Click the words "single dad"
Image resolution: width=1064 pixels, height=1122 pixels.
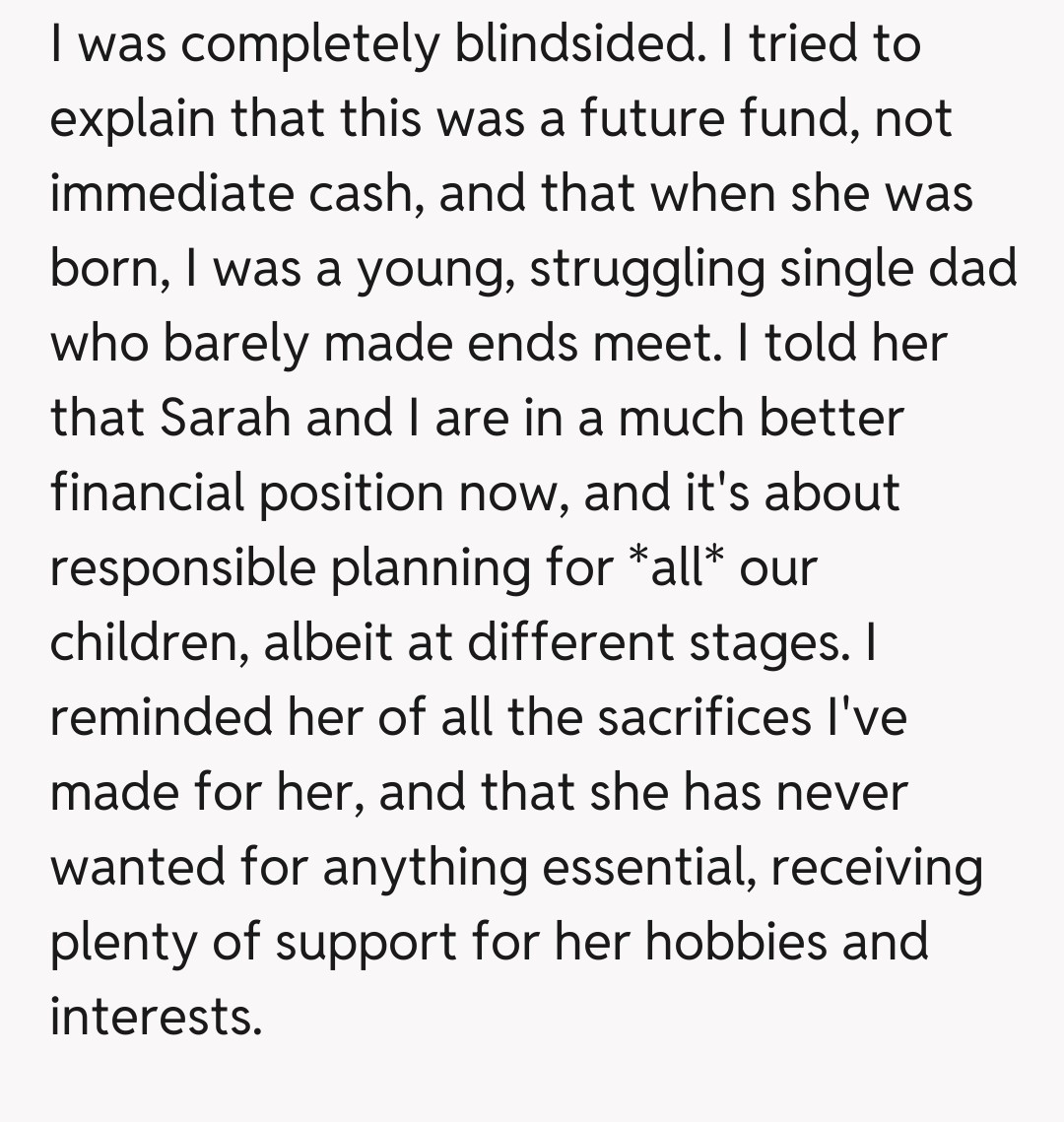pos(898,269)
